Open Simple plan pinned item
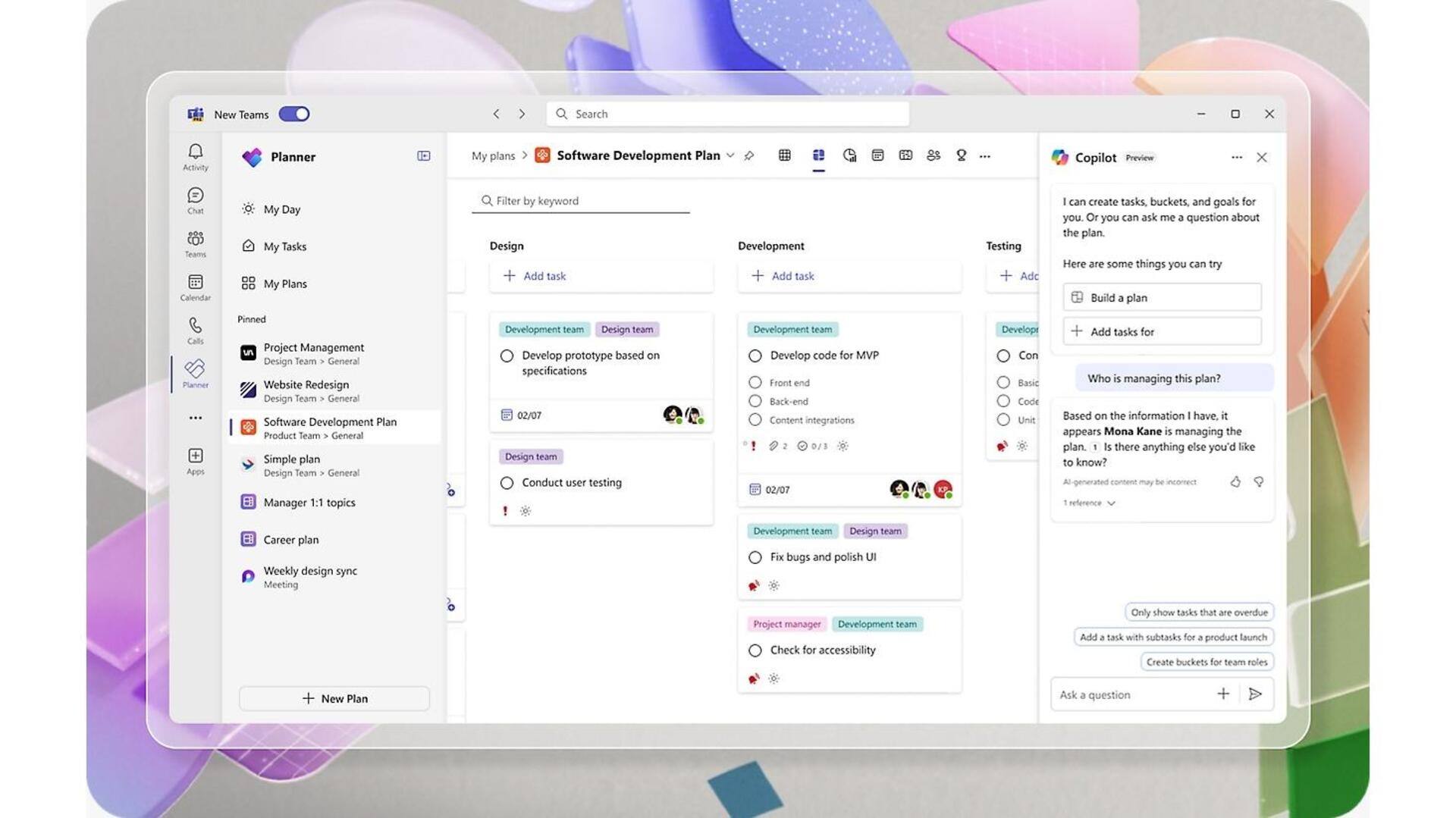1456x818 pixels. 334,465
